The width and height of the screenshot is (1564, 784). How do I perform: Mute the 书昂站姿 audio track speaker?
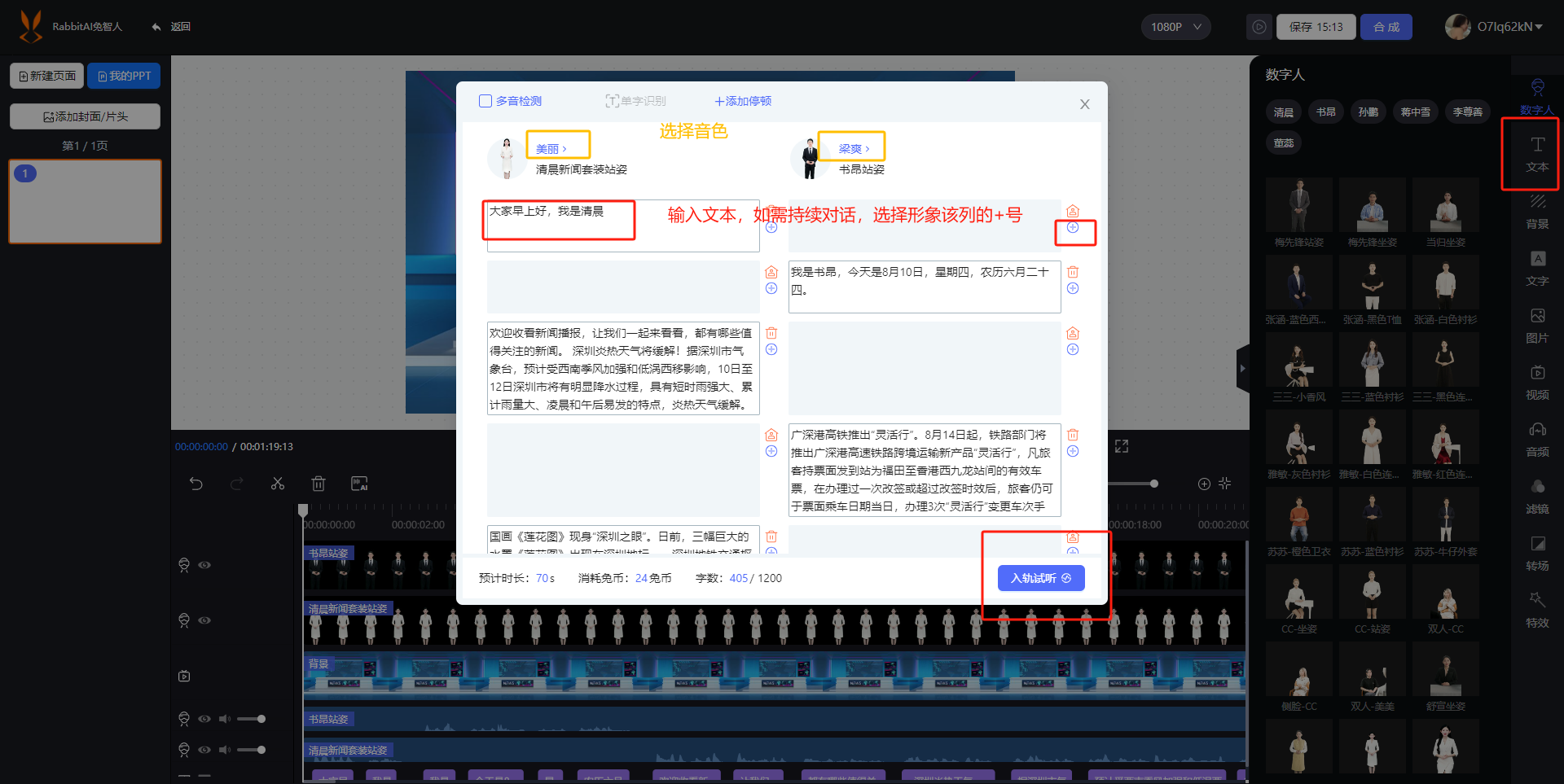click(x=225, y=719)
